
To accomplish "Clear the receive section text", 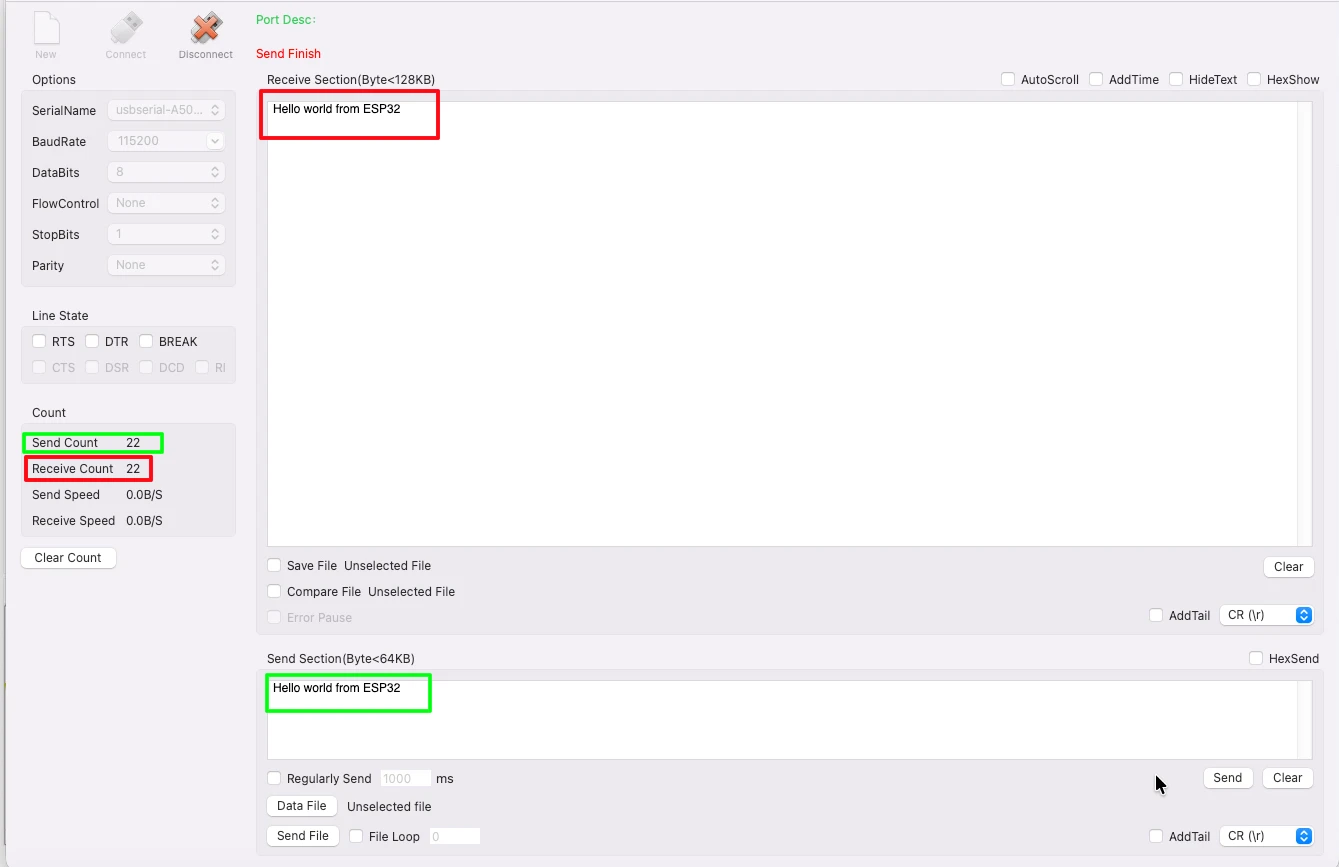I will (x=1288, y=567).
